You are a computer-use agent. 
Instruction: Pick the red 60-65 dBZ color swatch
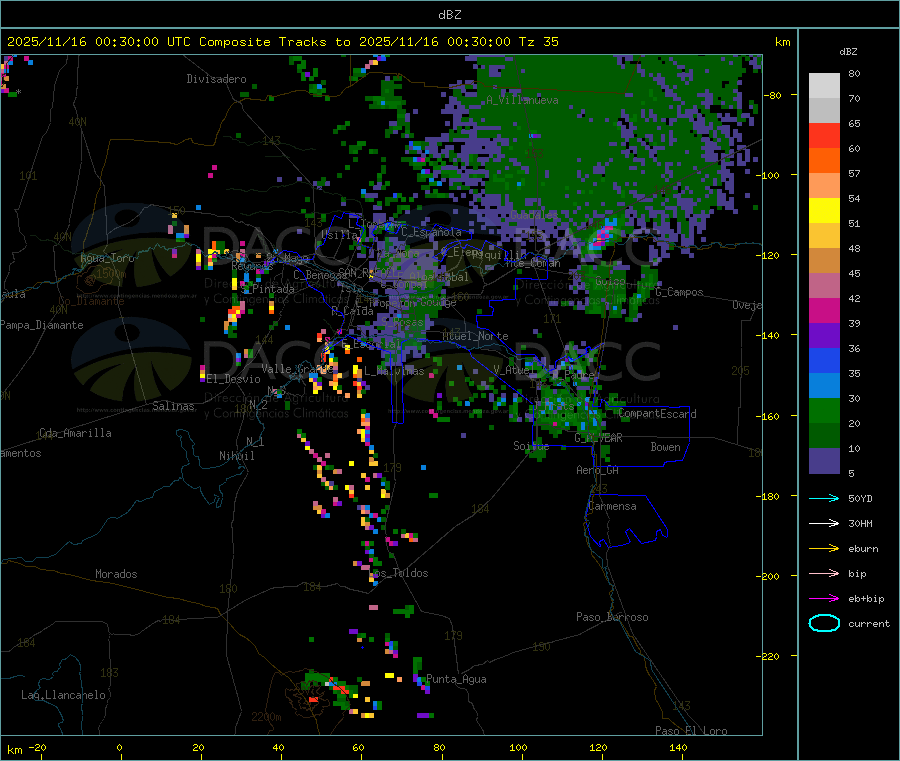(x=824, y=135)
